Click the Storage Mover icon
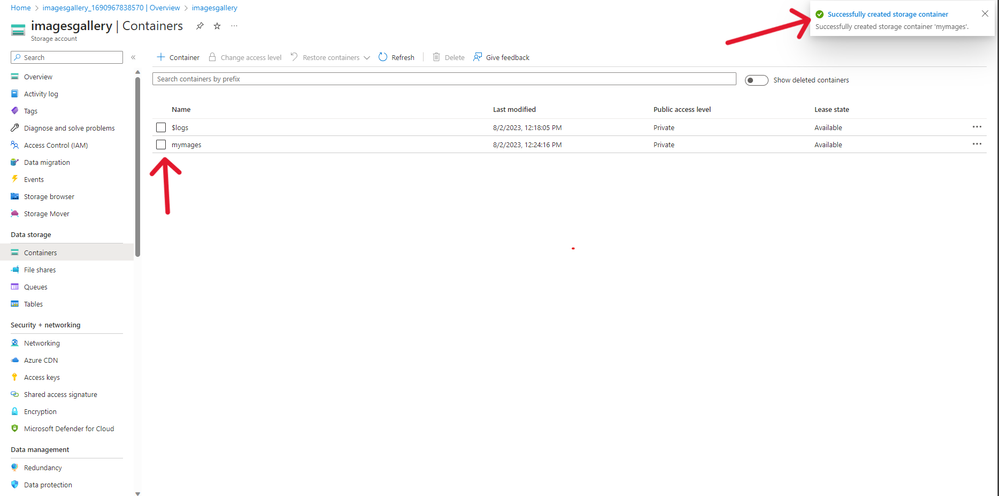Screen dimensions: 999x496 15,214
